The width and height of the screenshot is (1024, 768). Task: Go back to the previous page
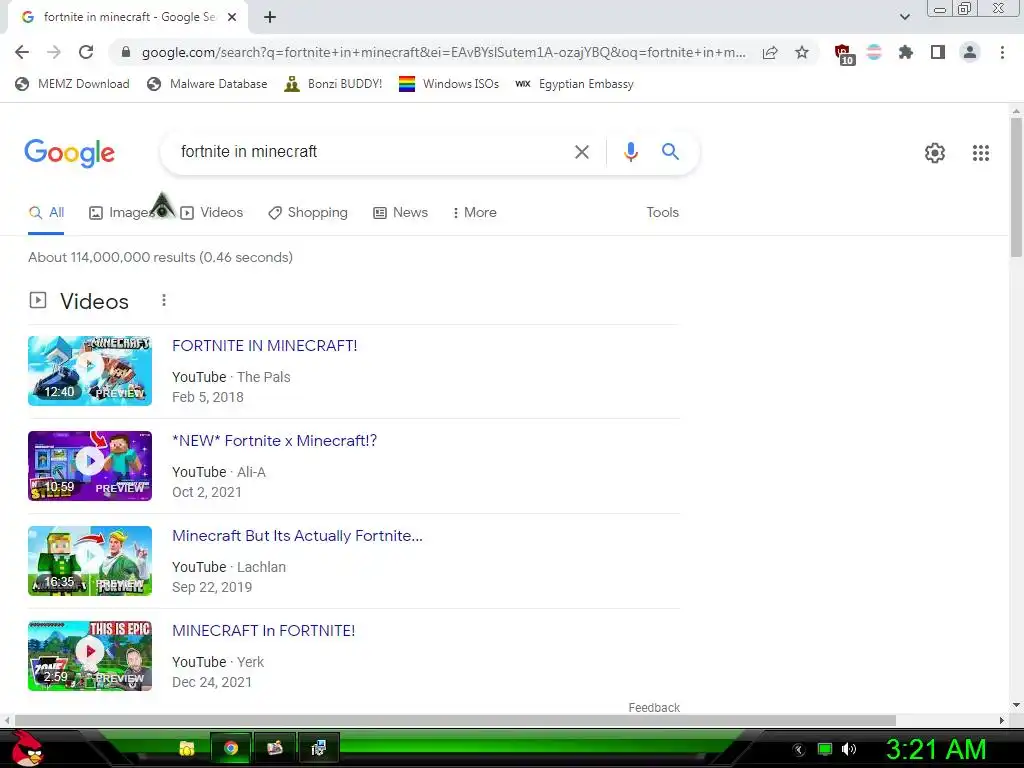(22, 52)
